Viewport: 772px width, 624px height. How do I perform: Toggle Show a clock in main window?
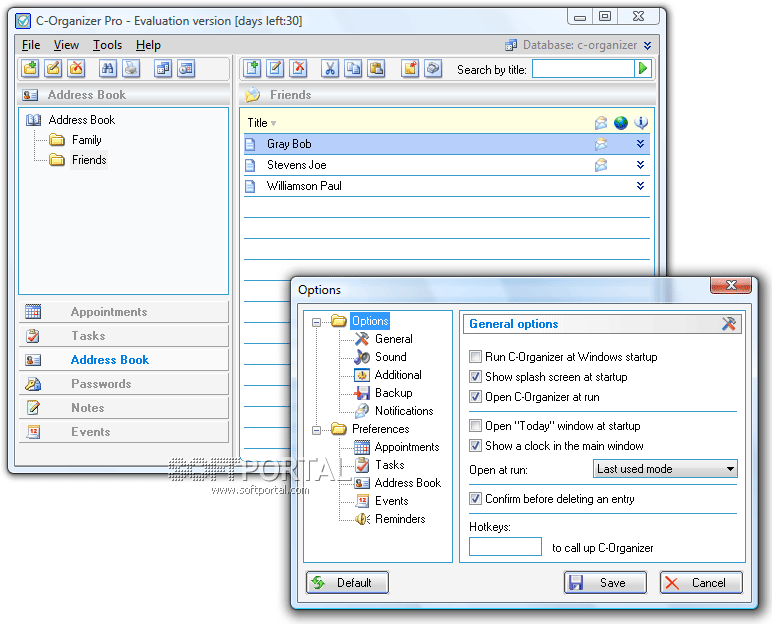tap(475, 446)
